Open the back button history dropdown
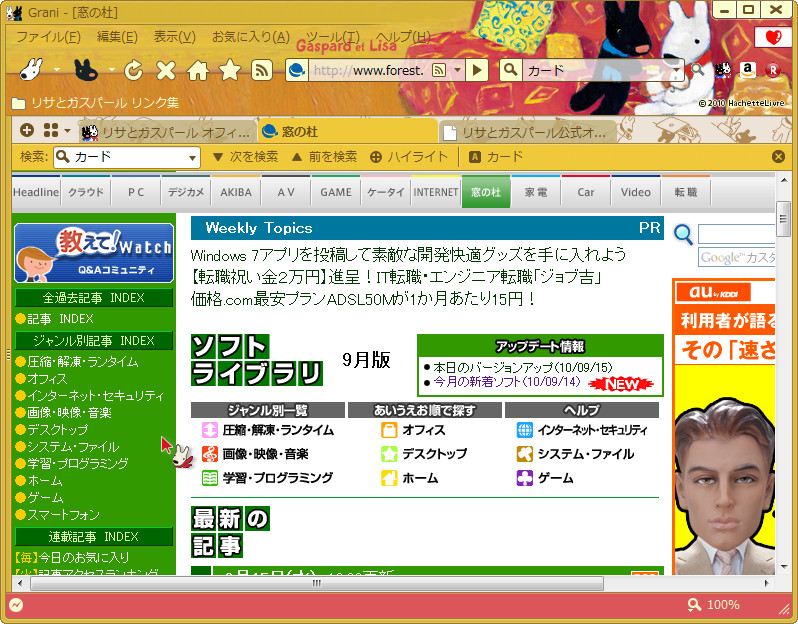Image resolution: width=798 pixels, height=624 pixels. coord(57,70)
